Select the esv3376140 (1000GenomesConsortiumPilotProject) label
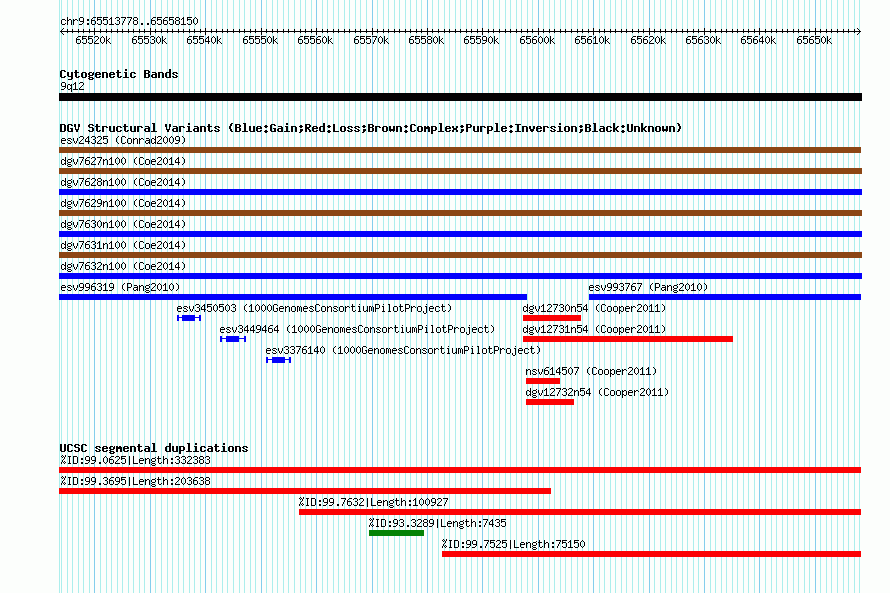This screenshot has width=890, height=593. click(x=403, y=350)
